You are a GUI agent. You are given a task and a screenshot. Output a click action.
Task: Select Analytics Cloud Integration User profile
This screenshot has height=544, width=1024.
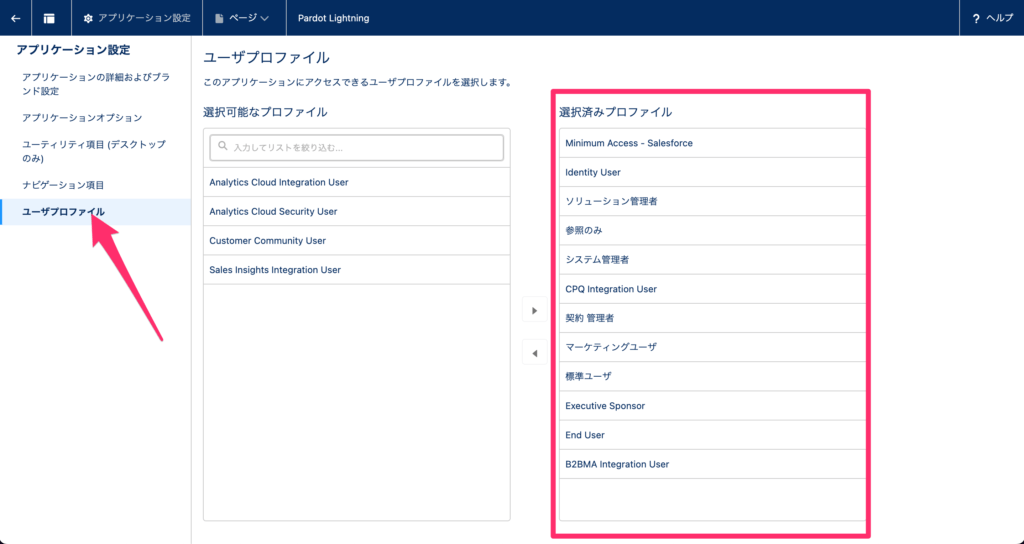tap(279, 182)
